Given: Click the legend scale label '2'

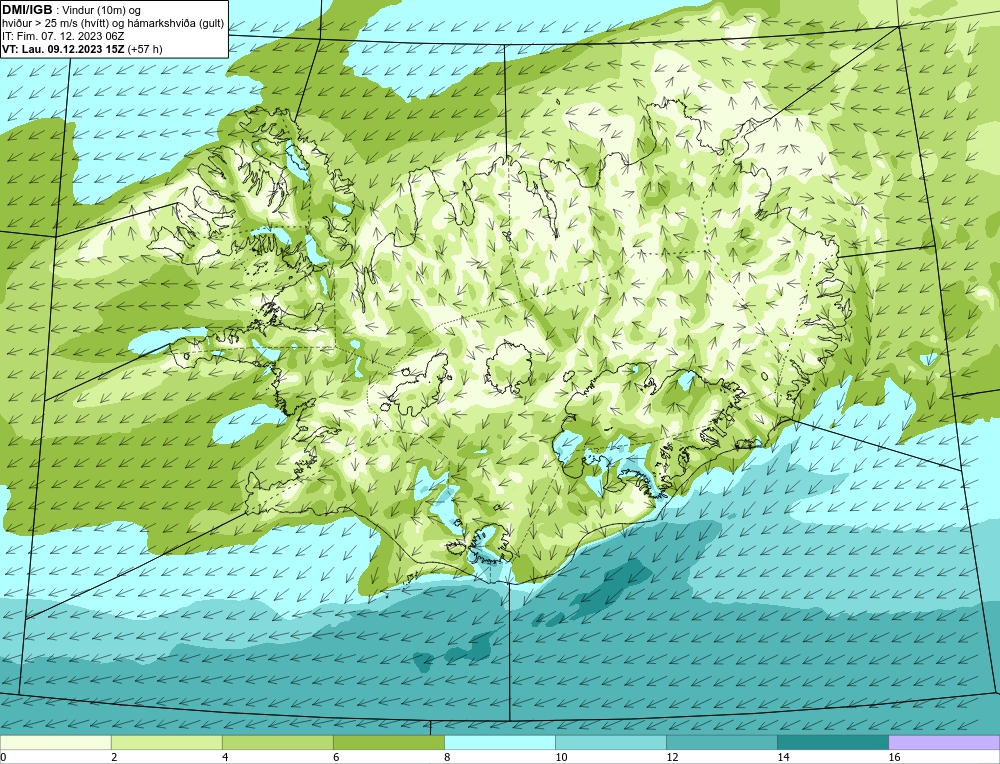Looking at the screenshot, I should pos(114,757).
